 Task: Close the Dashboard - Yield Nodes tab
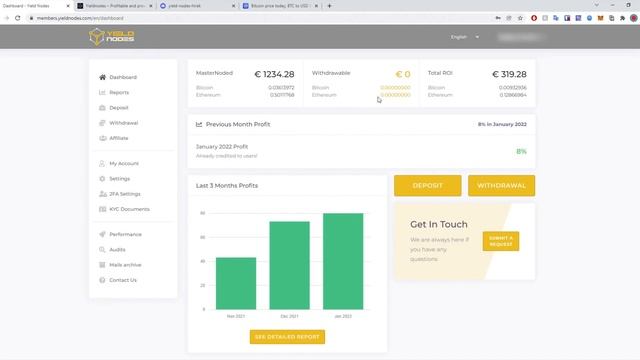(68, 6)
